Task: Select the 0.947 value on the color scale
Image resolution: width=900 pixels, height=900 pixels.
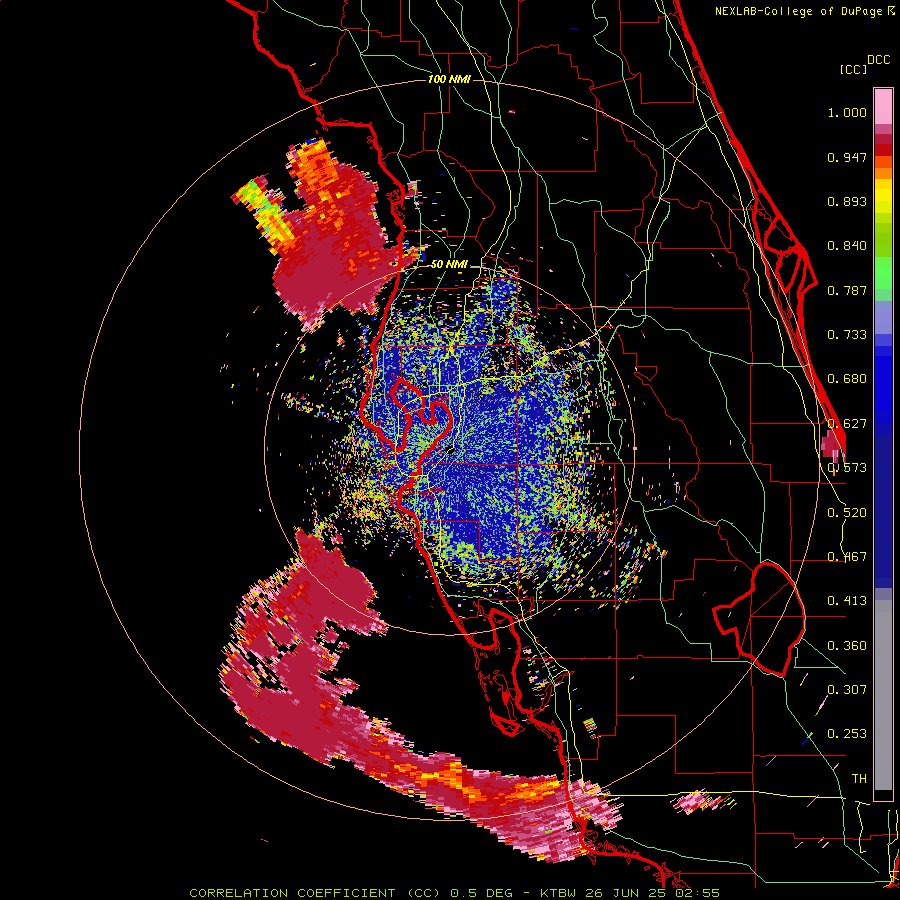Action: point(847,157)
